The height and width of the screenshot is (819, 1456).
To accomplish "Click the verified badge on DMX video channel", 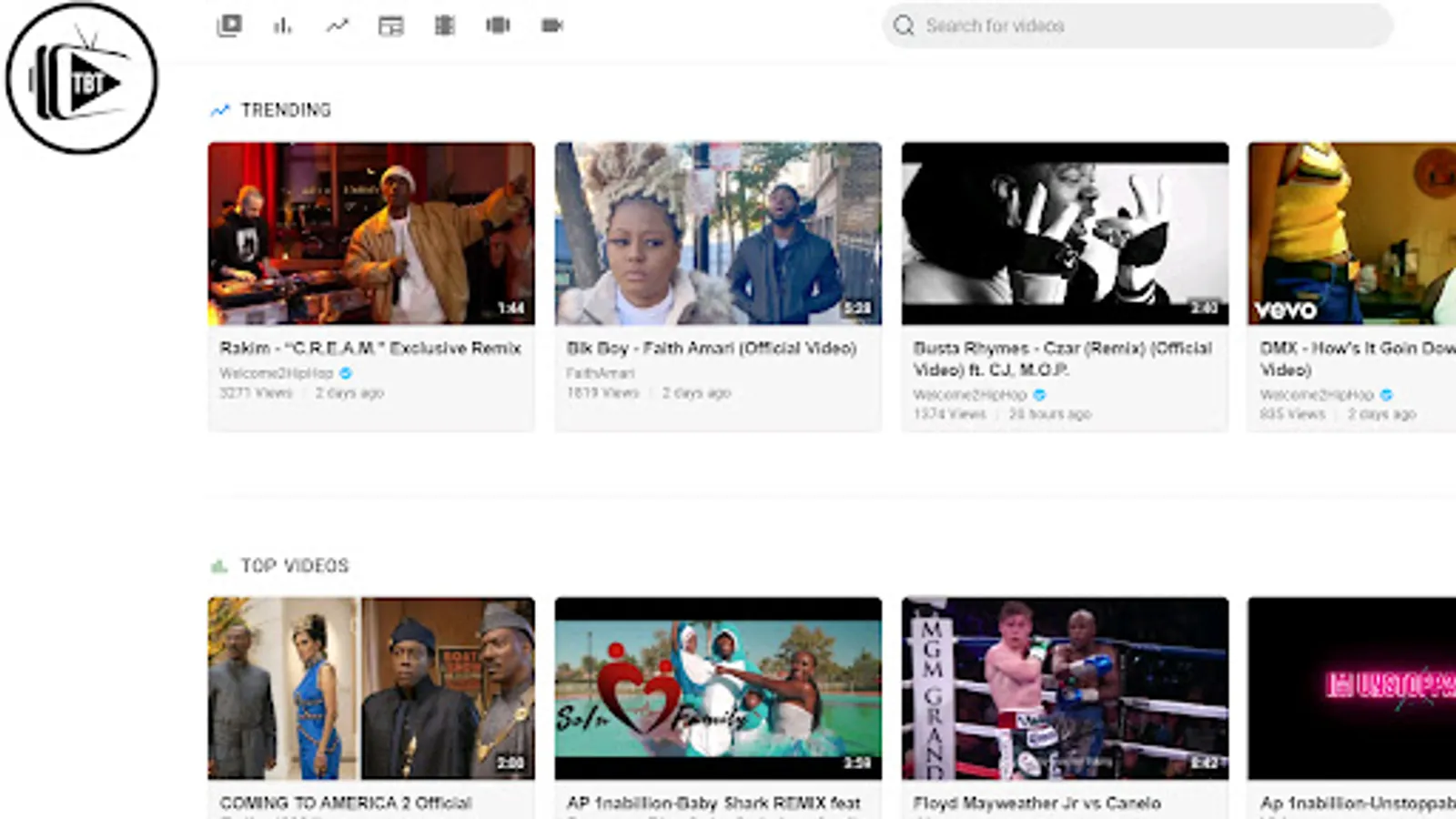I will [x=1386, y=395].
